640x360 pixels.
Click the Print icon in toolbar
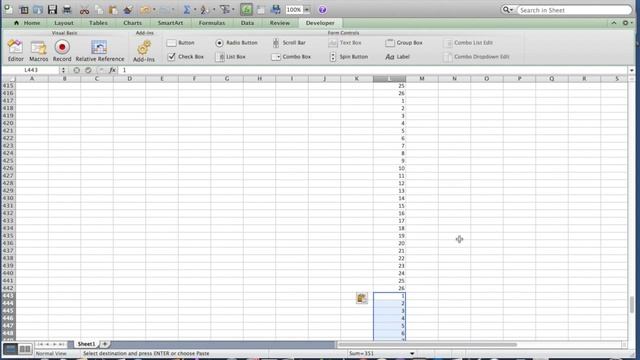(x=67, y=9)
